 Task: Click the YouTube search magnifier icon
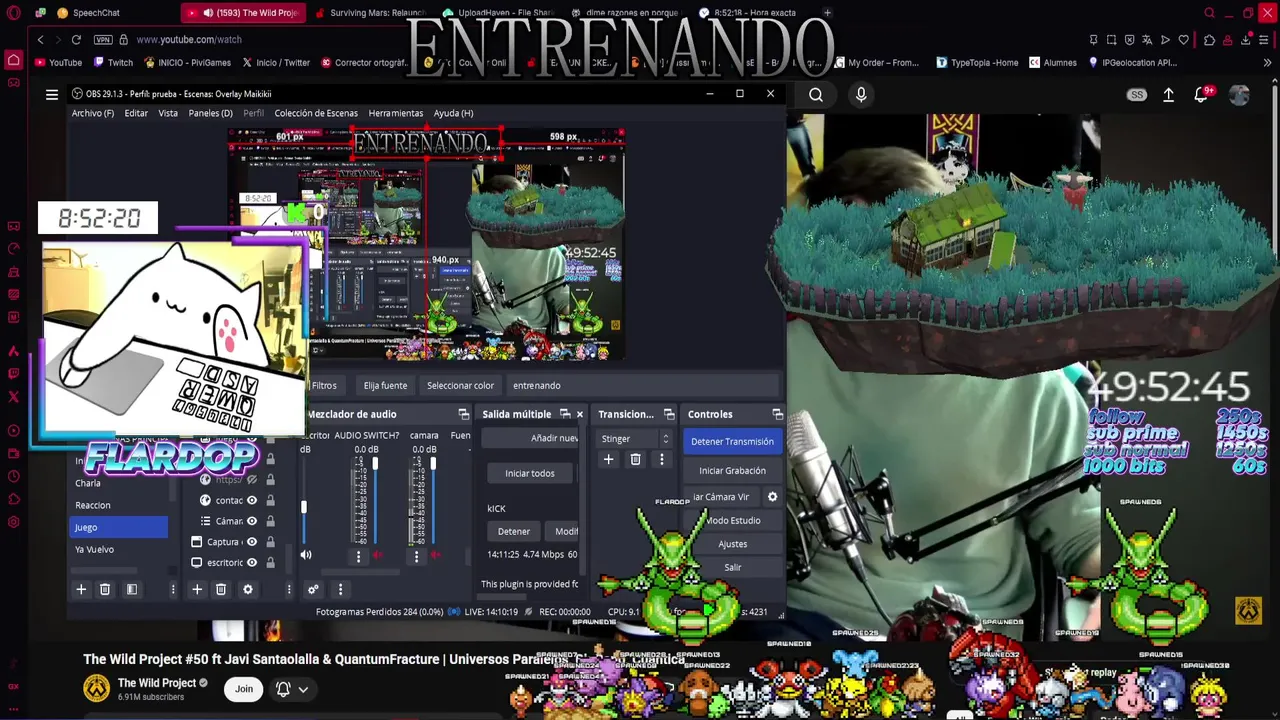(x=816, y=95)
